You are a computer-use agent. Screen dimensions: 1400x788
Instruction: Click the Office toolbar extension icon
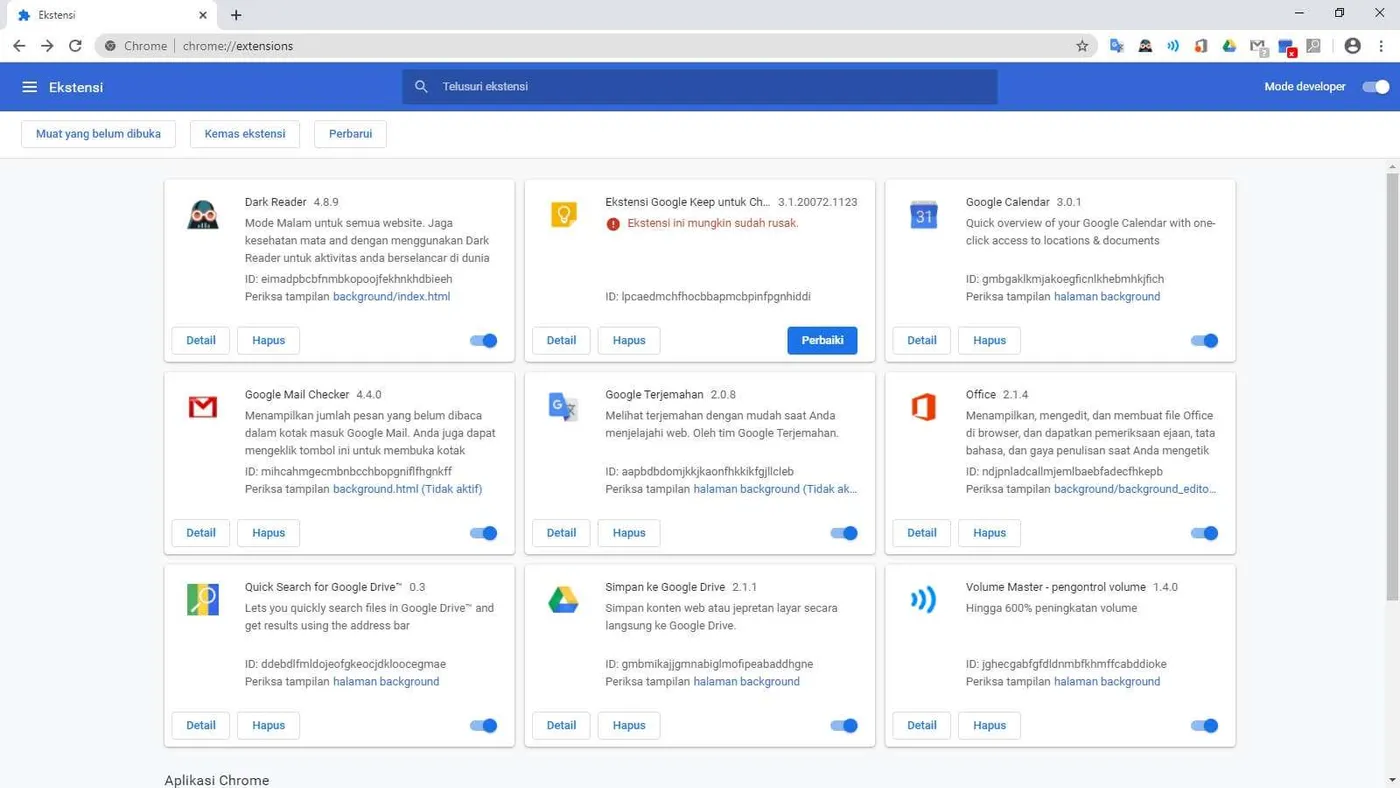(x=1201, y=46)
